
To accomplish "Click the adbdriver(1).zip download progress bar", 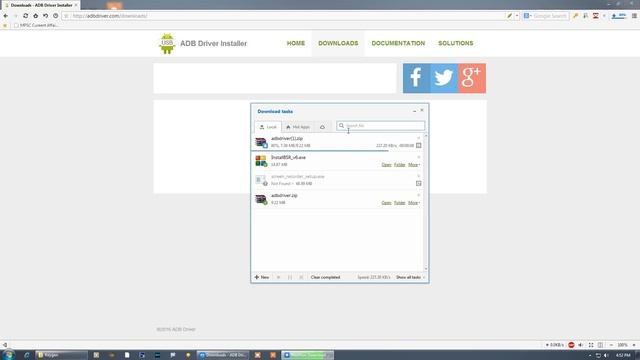I will [x=320, y=151].
